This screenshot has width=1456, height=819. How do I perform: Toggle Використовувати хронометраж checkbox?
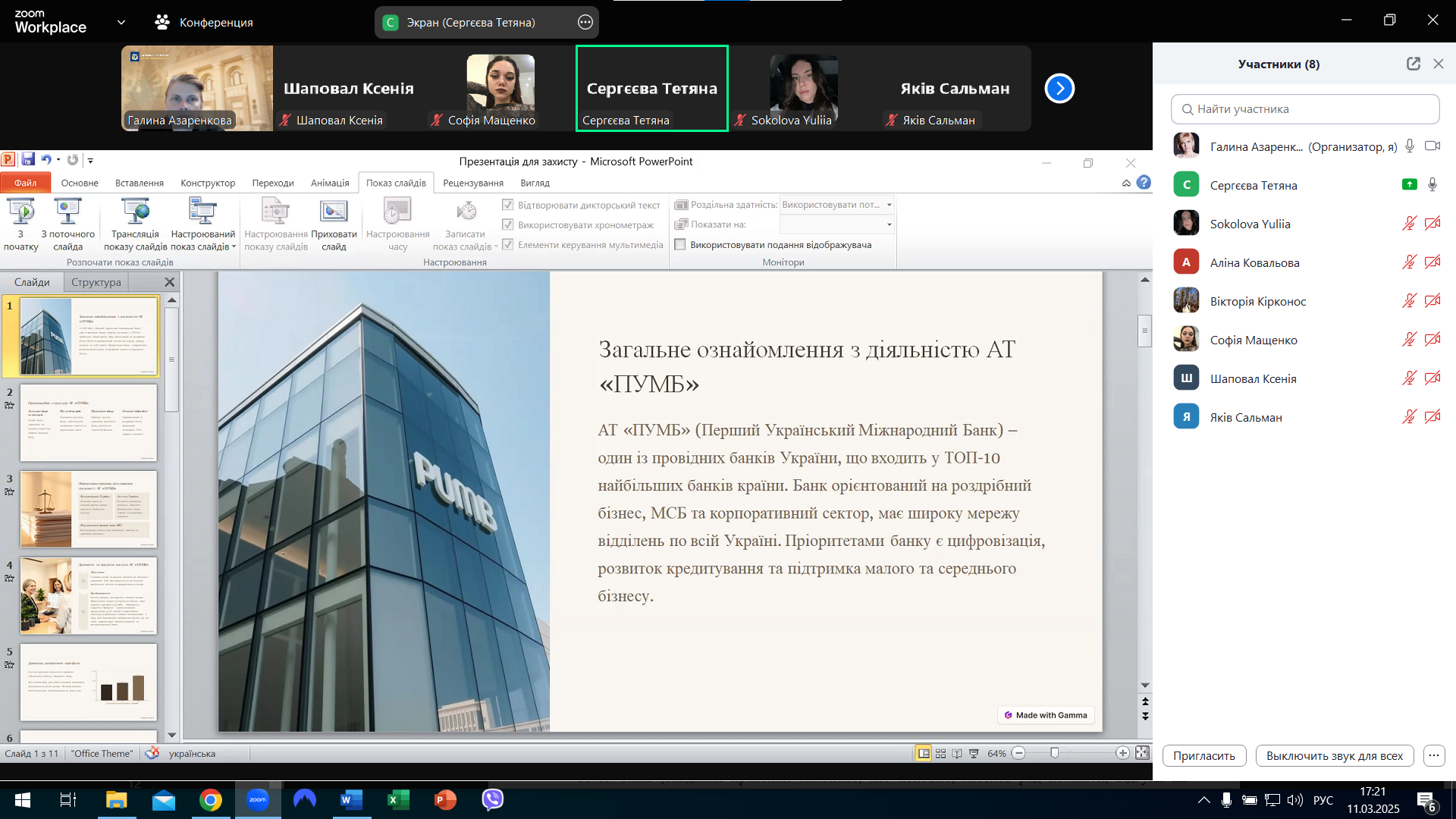pos(508,224)
